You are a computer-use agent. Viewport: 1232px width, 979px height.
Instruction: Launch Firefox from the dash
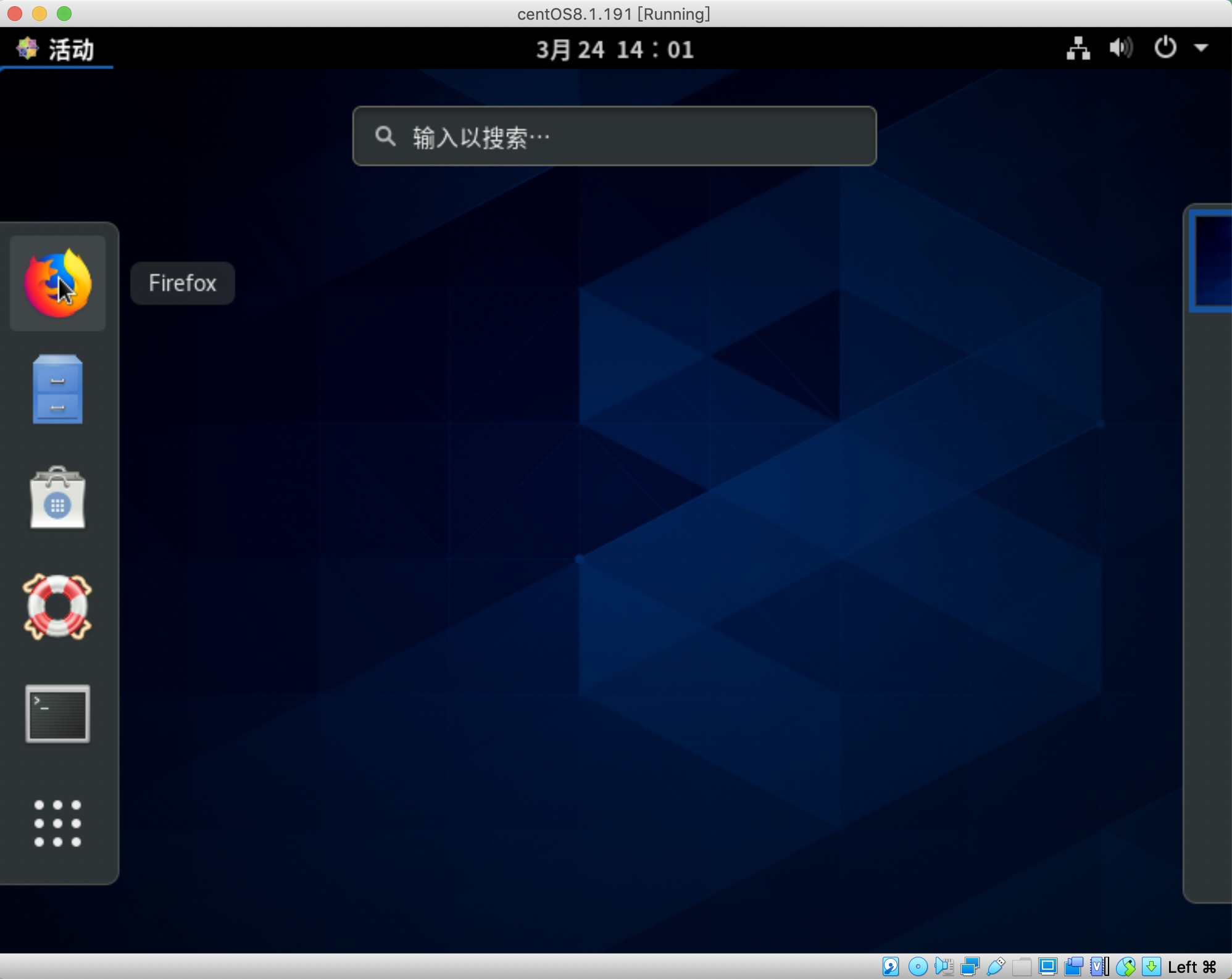(57, 283)
